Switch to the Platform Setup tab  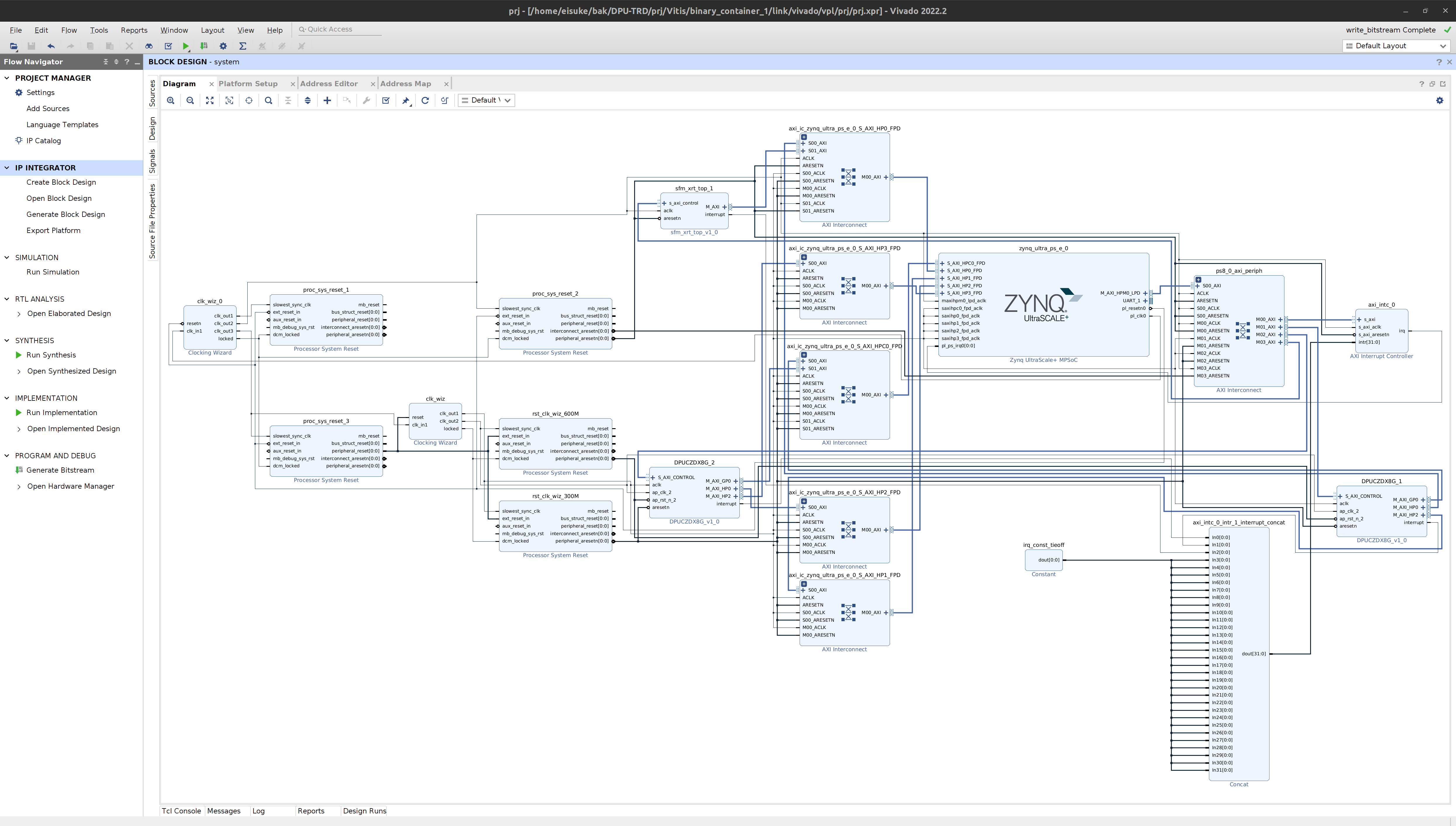pyautogui.click(x=248, y=83)
